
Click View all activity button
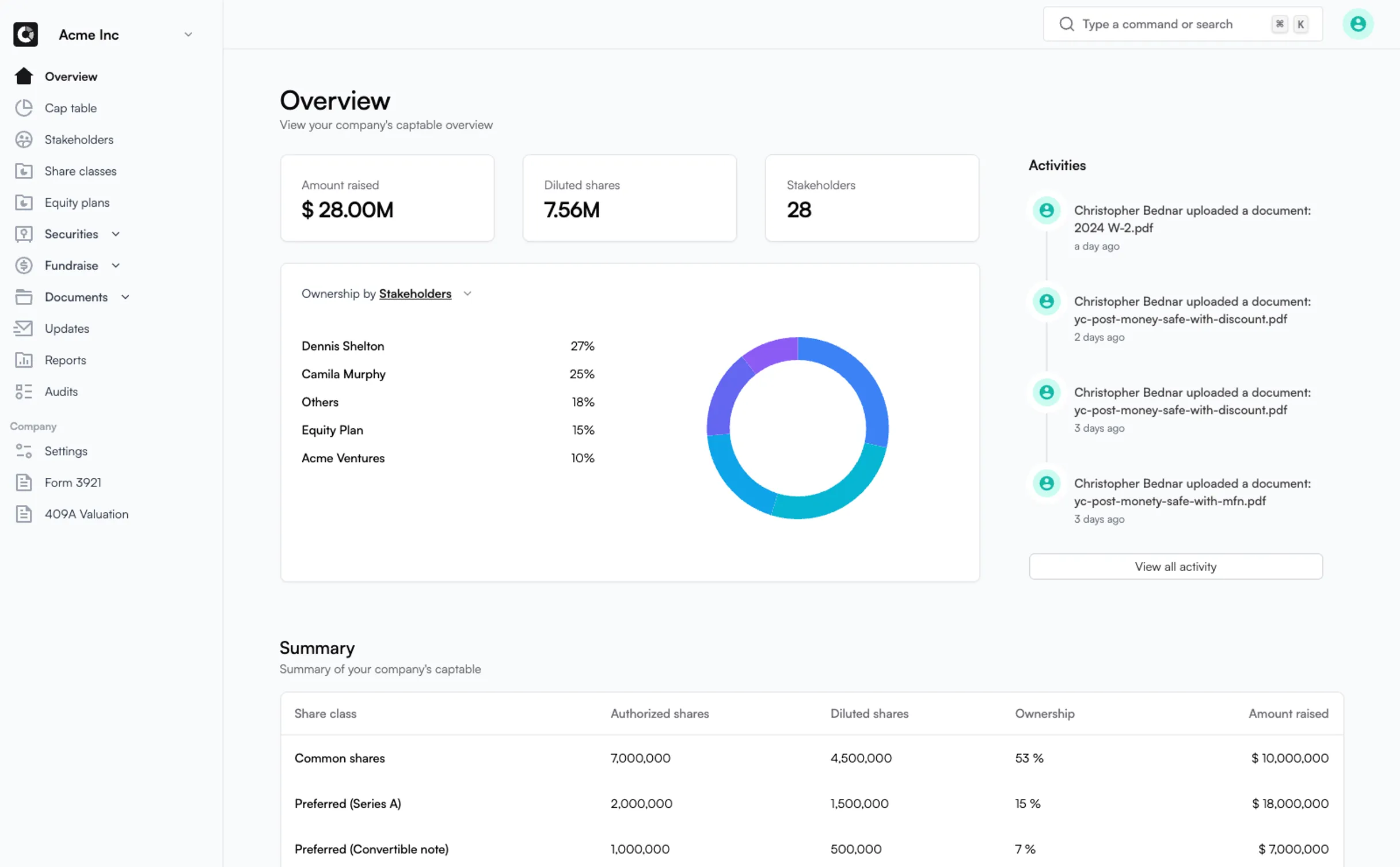[1175, 566]
